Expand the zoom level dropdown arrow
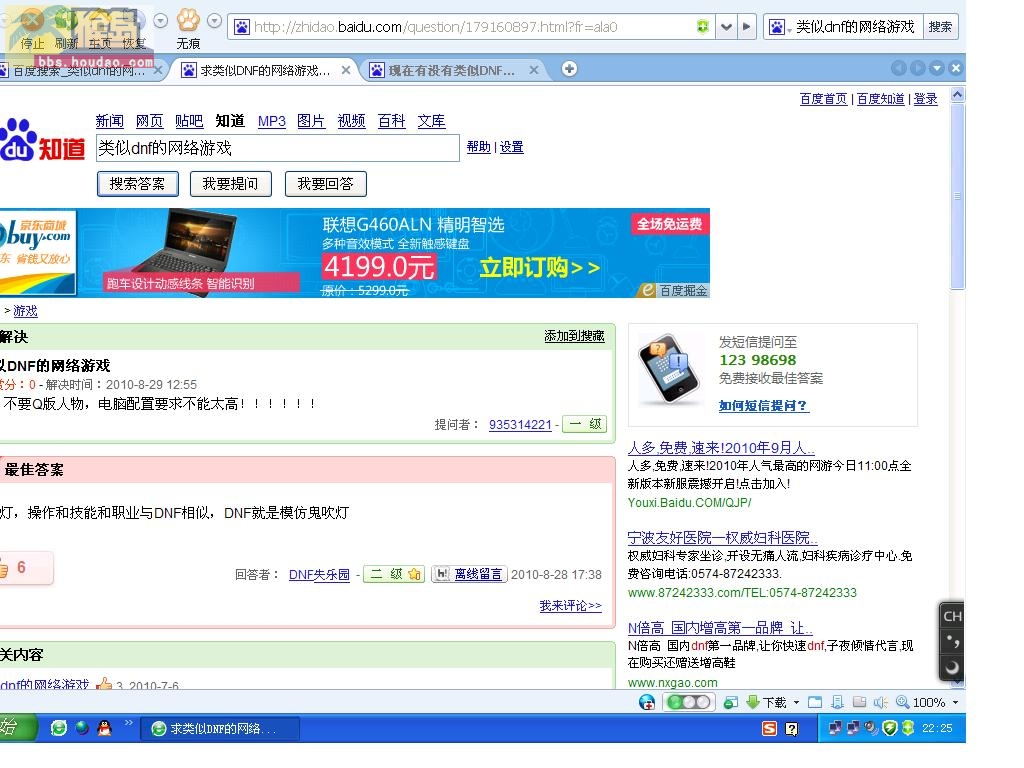The image size is (1024, 768). [955, 703]
